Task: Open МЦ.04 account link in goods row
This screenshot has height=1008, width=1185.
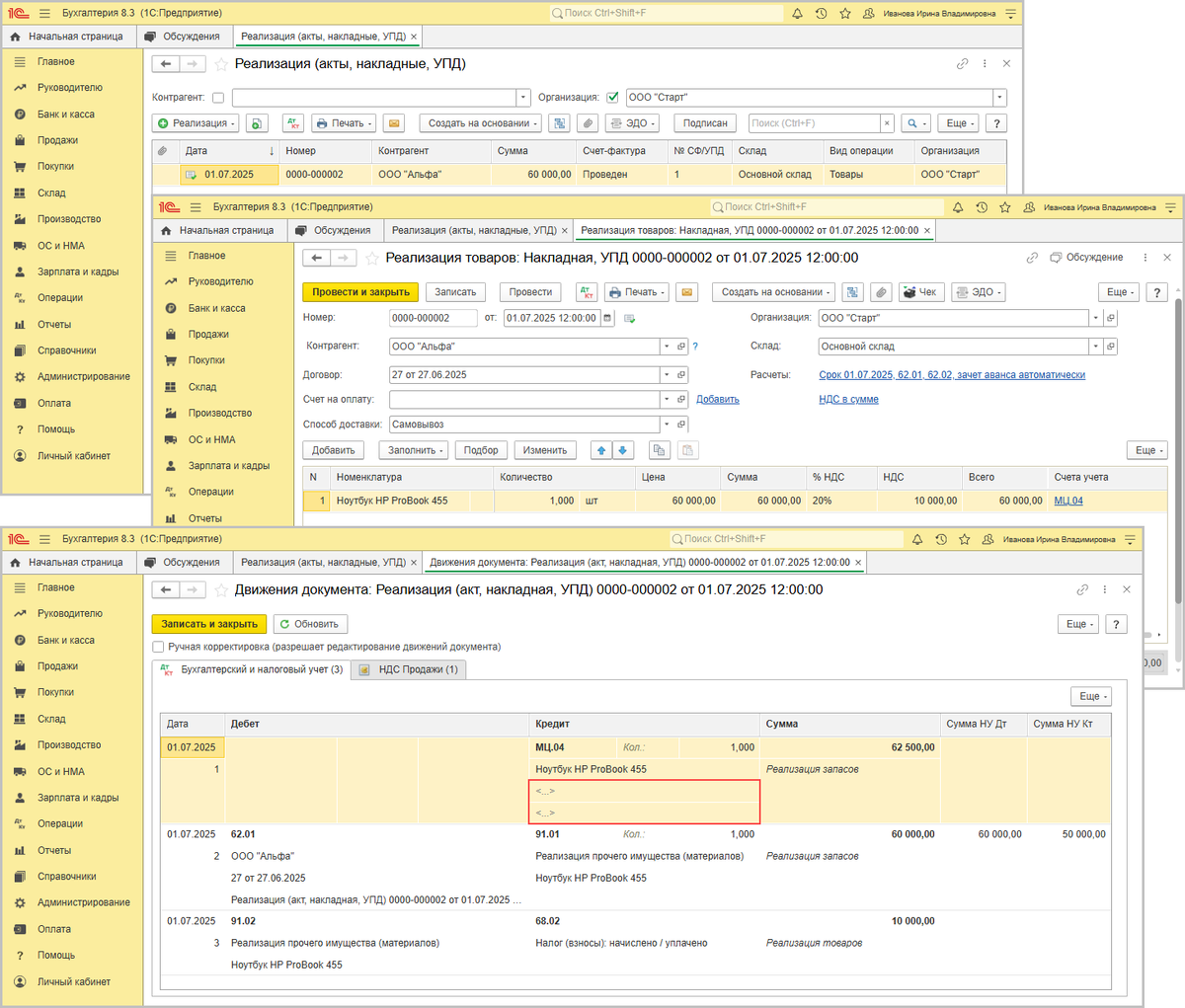Action: point(1068,501)
